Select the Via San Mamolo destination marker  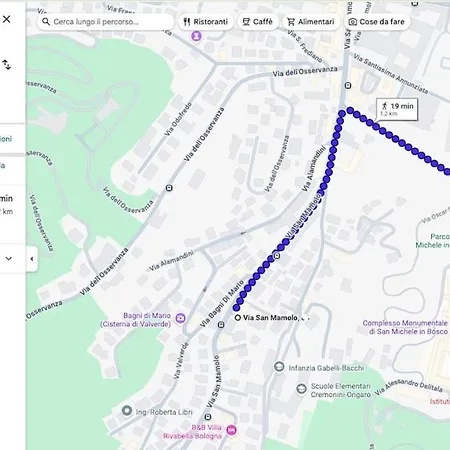[238, 318]
